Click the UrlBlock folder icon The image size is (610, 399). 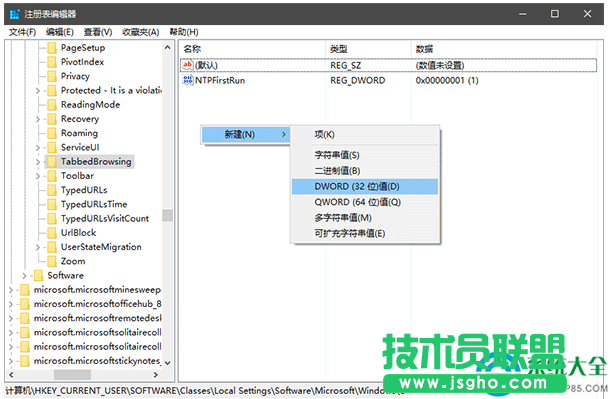52,233
